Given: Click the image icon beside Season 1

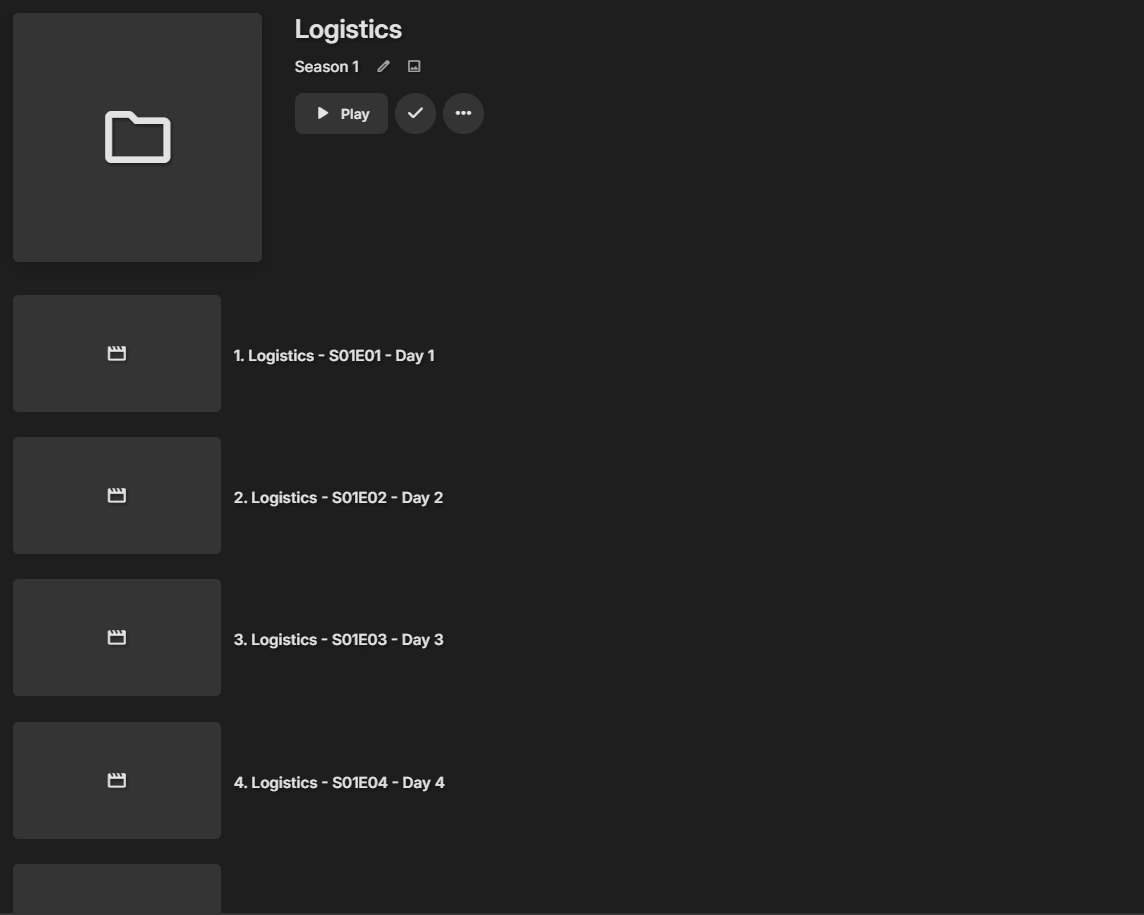Looking at the screenshot, I should (414, 66).
